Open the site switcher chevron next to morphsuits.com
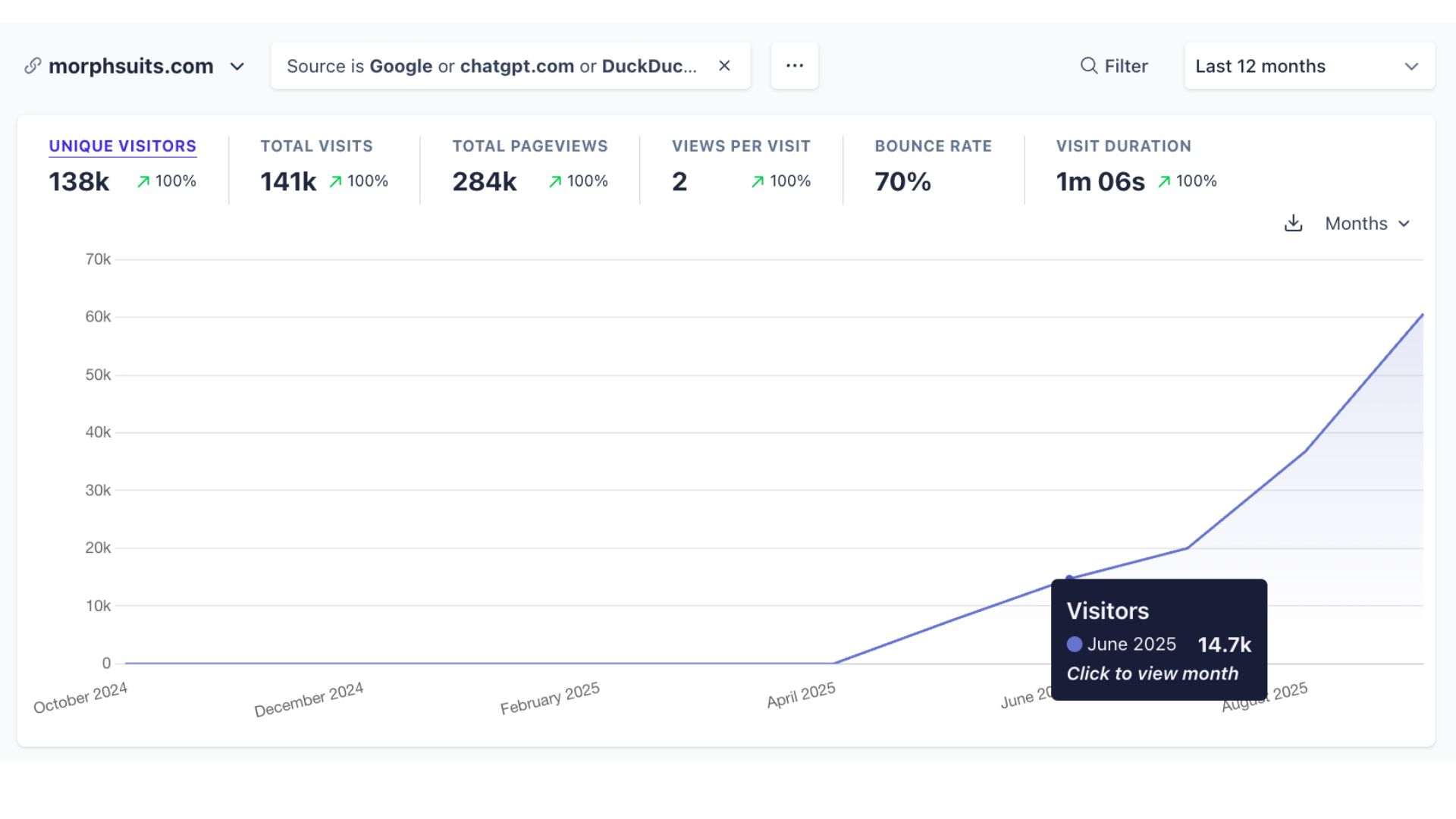This screenshot has width=1456, height=819. 237,67
